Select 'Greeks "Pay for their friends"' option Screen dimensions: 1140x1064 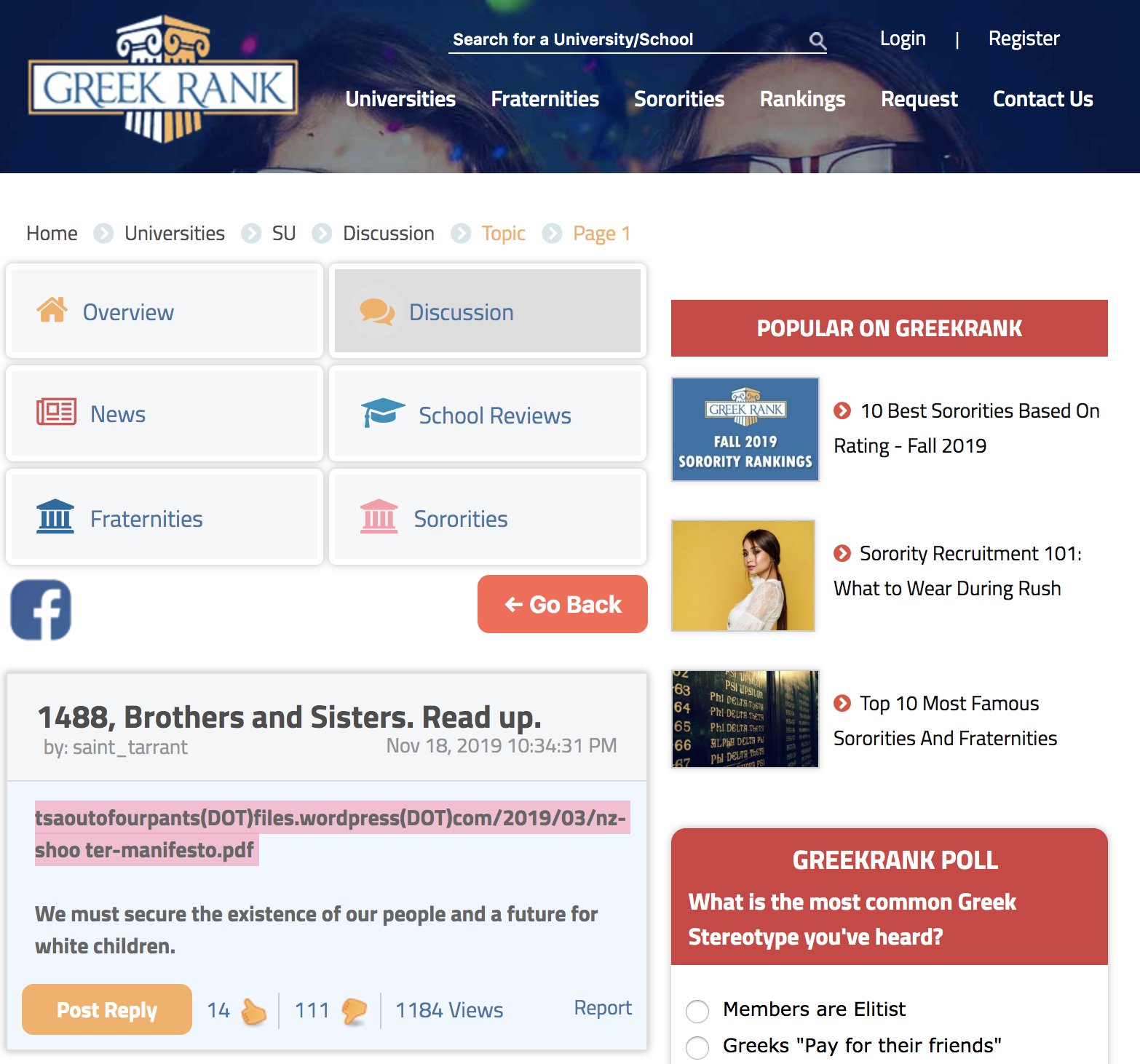pyautogui.click(x=697, y=1047)
